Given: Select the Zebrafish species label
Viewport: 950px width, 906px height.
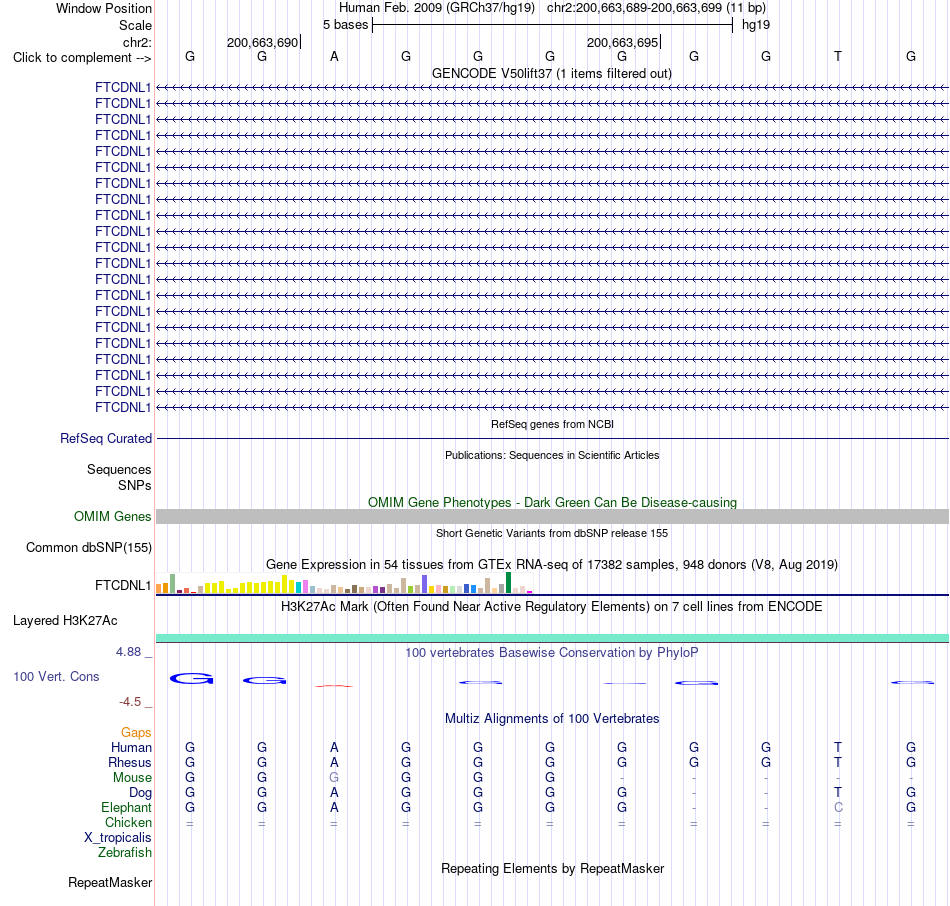Looking at the screenshot, I should 125,852.
